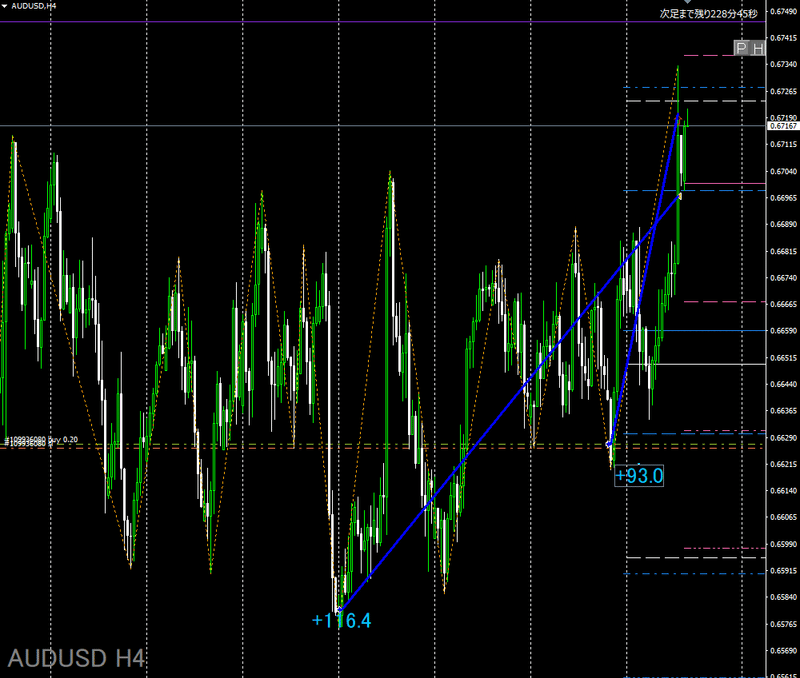Click the 0.65690 price scale value
This screenshot has height=678, width=800.
point(783,651)
